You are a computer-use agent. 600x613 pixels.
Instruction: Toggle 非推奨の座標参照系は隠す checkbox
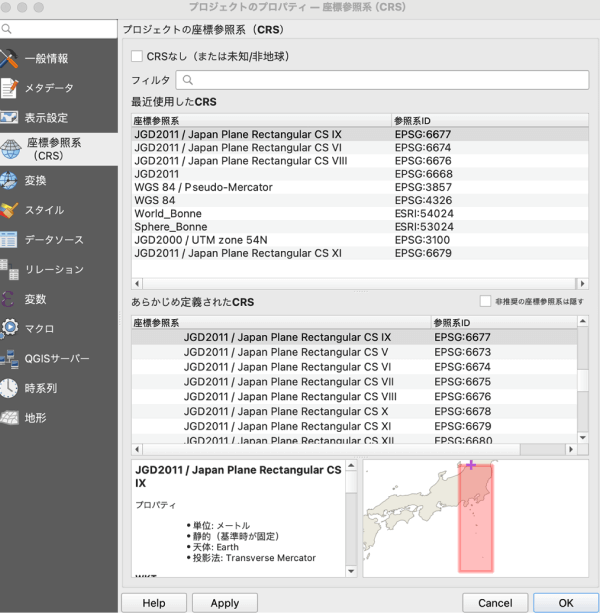(485, 301)
